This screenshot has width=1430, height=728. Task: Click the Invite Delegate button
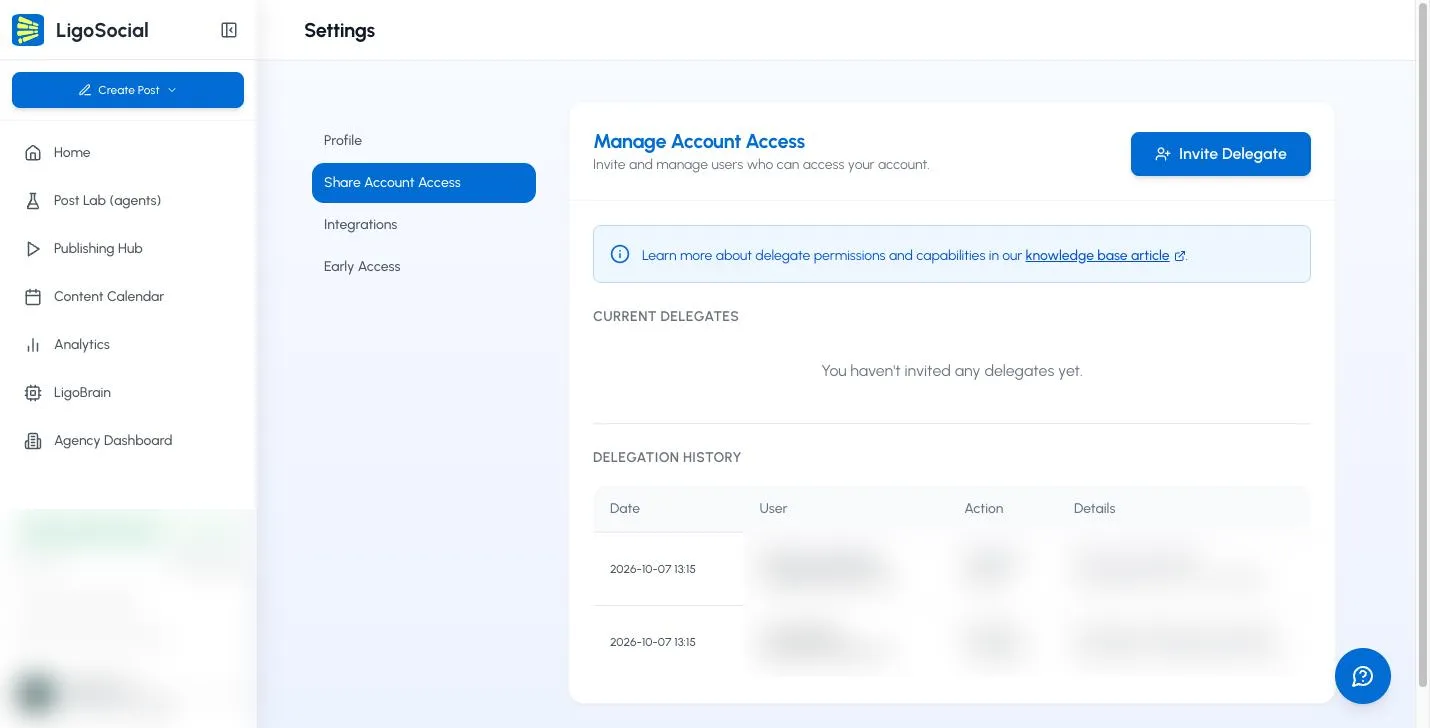pyautogui.click(x=1221, y=154)
